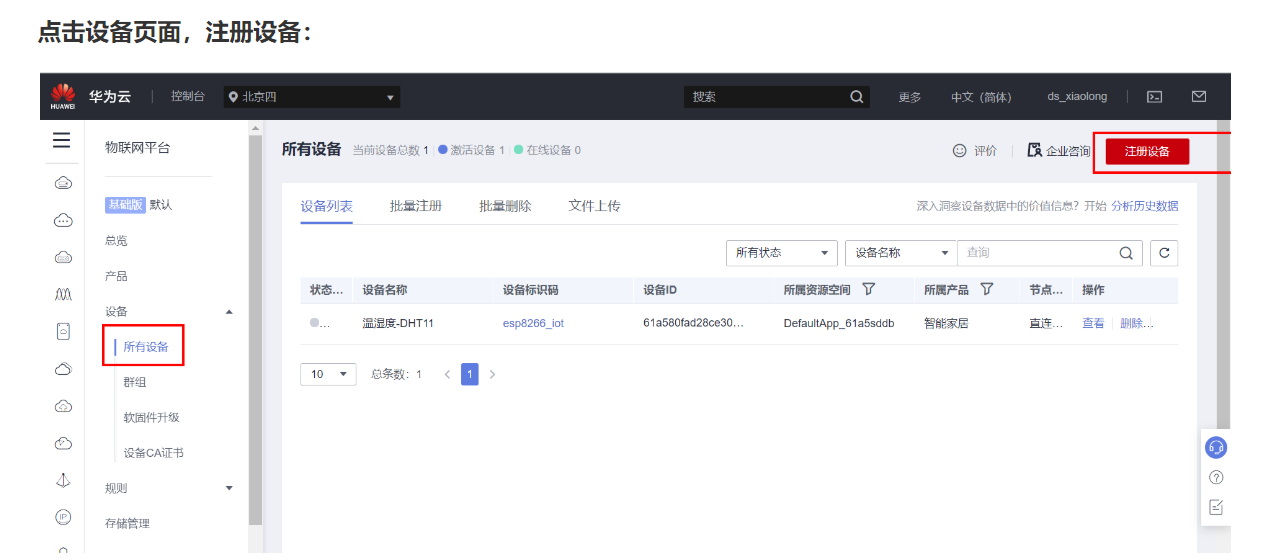This screenshot has height=560, width=1269.
Task: Click the 激活设备 1 counter
Action: pyautogui.click(x=471, y=150)
